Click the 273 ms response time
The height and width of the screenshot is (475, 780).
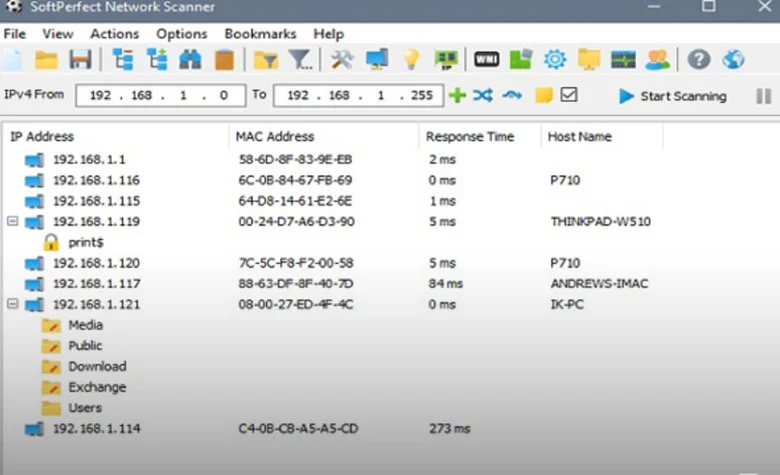[449, 428]
